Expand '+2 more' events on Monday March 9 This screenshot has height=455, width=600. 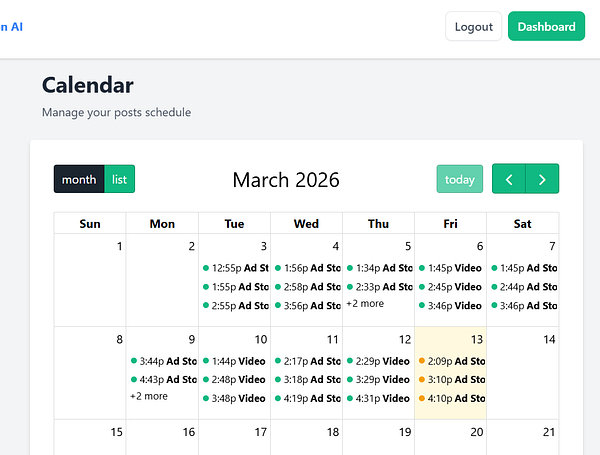click(149, 396)
